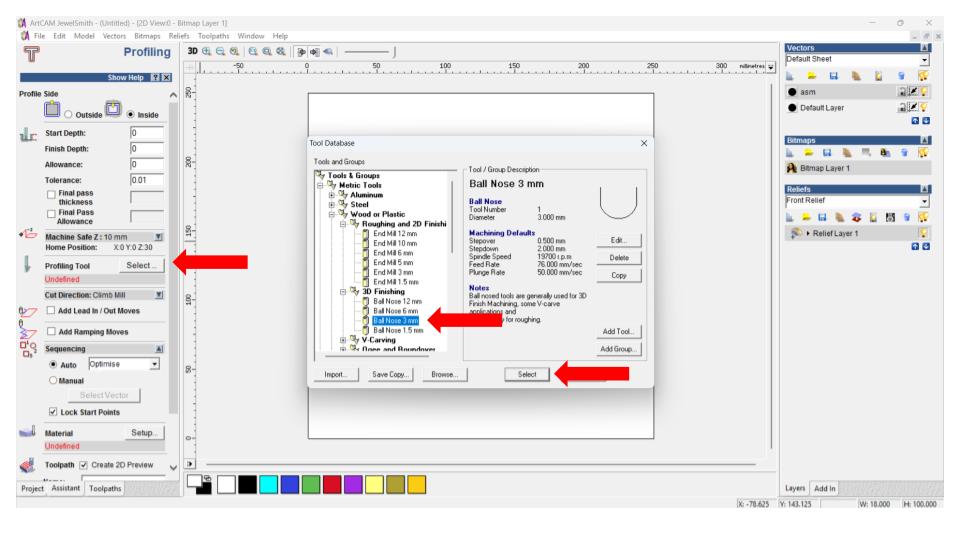Select Inside profile side radio button

(x=130, y=114)
